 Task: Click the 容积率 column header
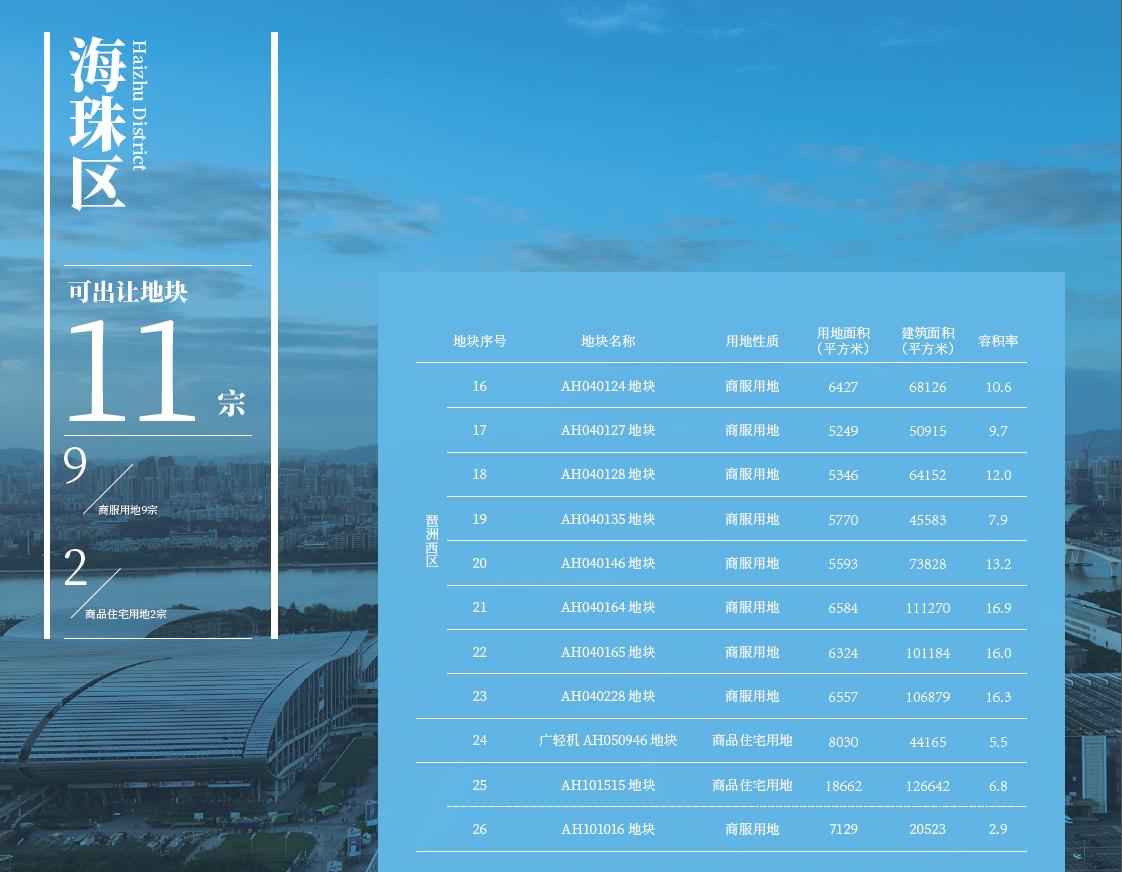click(x=998, y=341)
